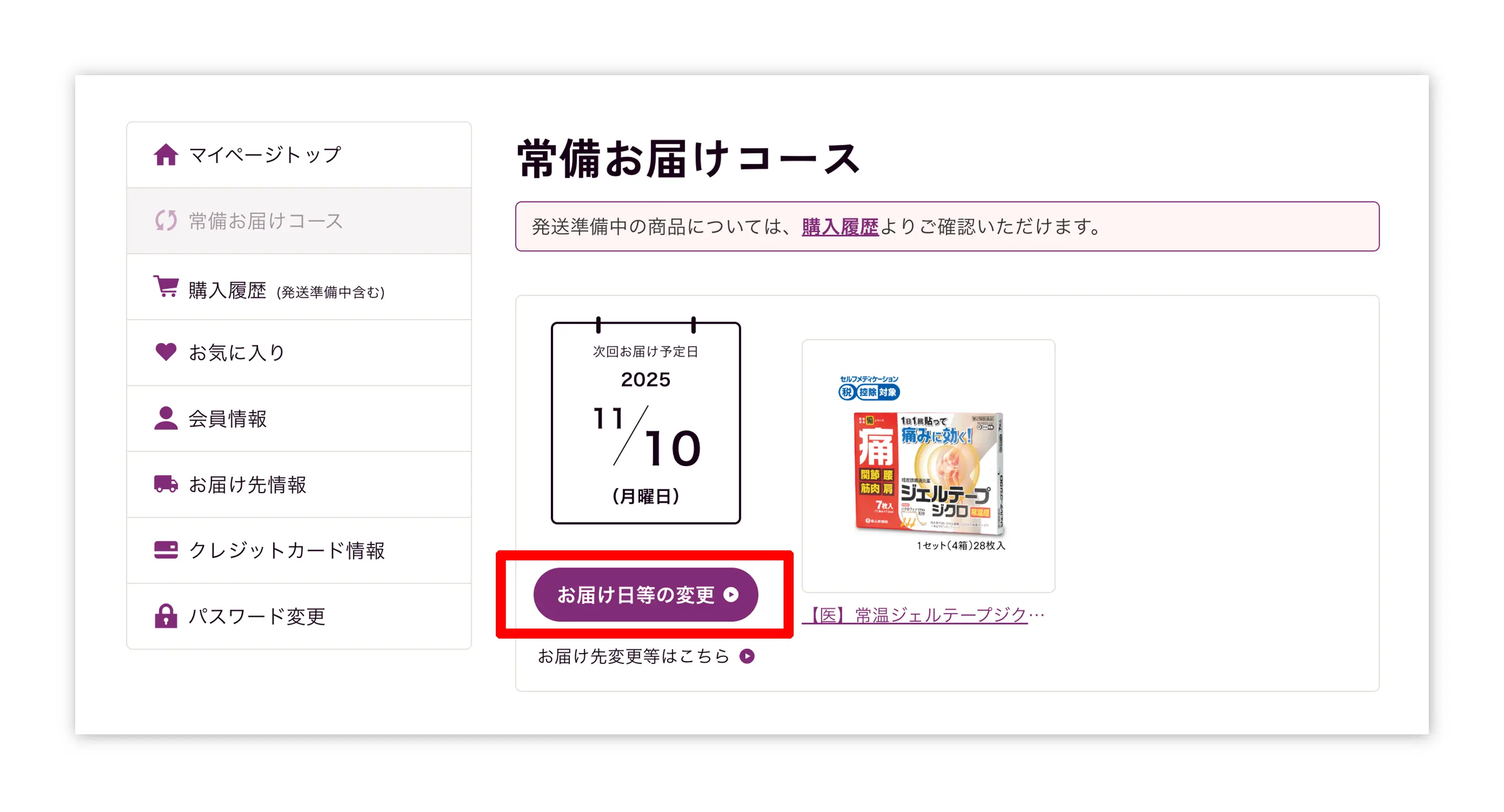The height and width of the screenshot is (812, 1504).
Task: Open クレジットカード情報 page
Action: click(299, 550)
